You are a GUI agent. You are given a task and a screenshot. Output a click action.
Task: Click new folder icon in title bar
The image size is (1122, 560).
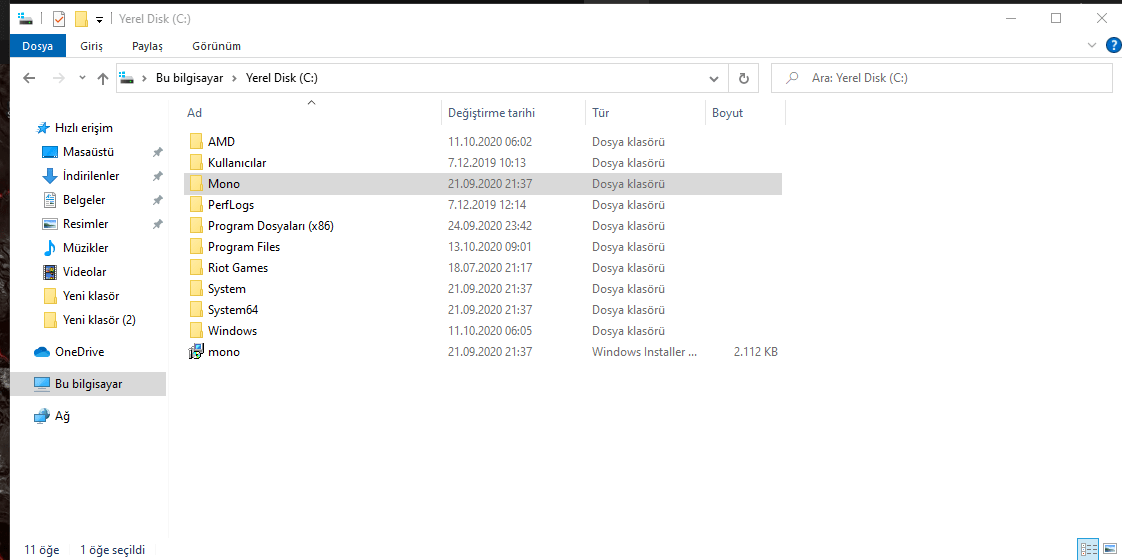81,19
